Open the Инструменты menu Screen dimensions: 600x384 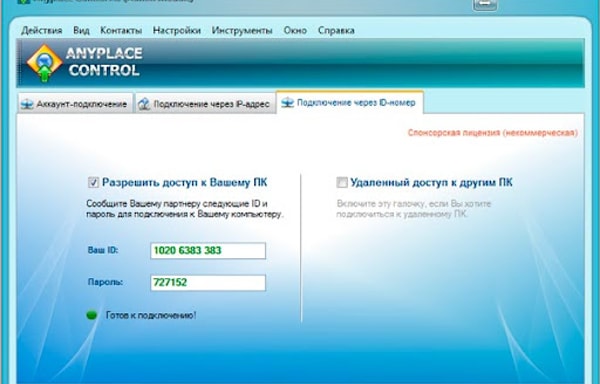[x=242, y=30]
